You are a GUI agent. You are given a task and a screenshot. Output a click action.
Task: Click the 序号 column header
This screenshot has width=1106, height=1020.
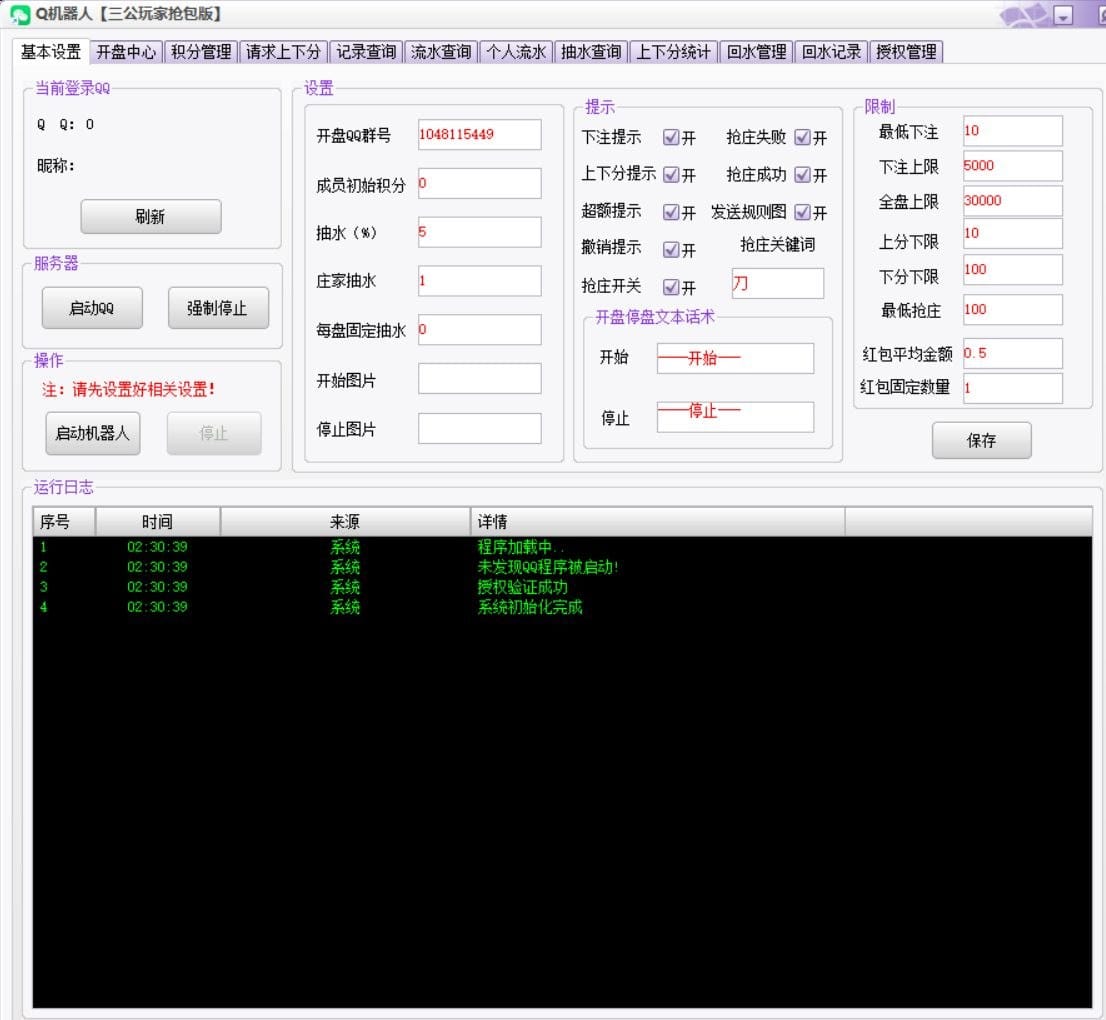tap(64, 522)
